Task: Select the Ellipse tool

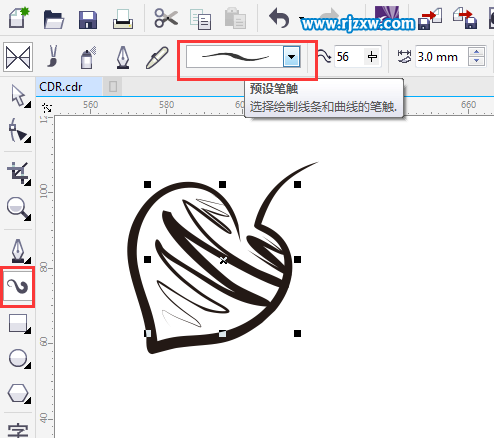Action: [x=19, y=359]
